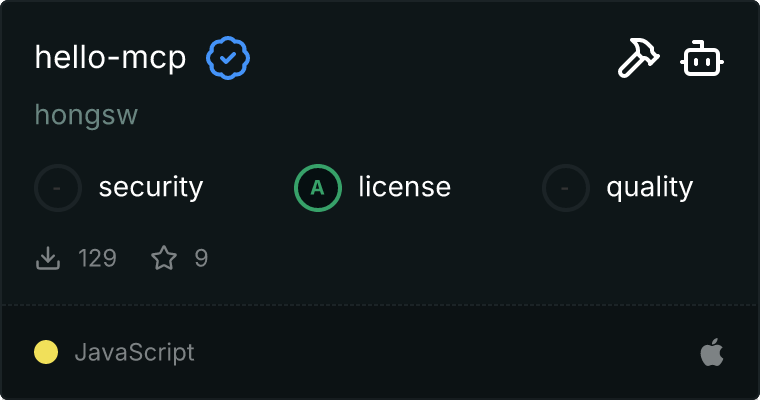The image size is (760, 400).
Task: Click the 129 downloads count
Action: pos(97,259)
